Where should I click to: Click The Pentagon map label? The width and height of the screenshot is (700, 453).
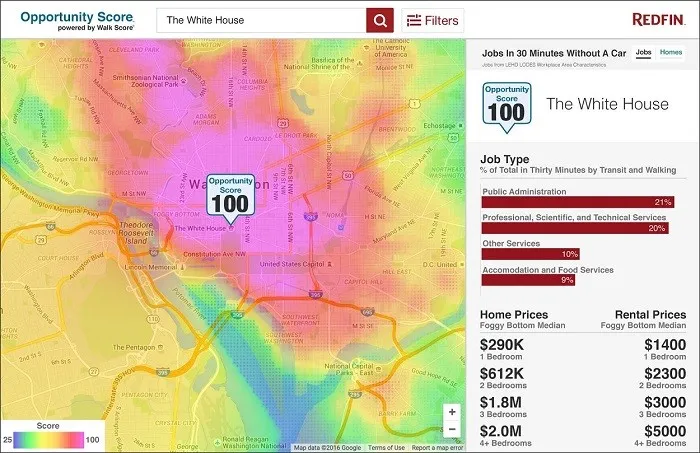click(134, 347)
